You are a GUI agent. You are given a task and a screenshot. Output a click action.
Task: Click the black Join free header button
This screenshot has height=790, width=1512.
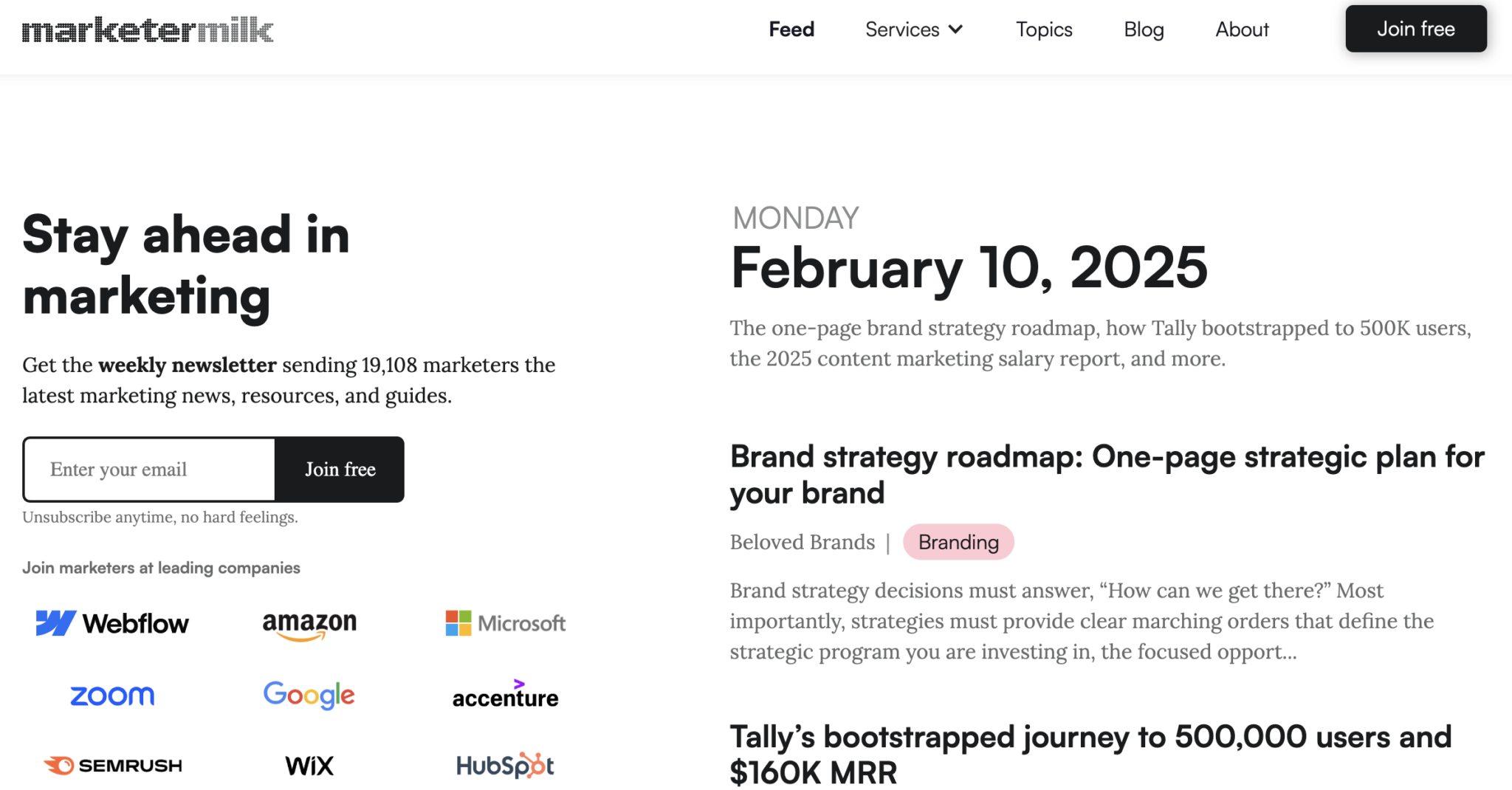coord(1415,29)
